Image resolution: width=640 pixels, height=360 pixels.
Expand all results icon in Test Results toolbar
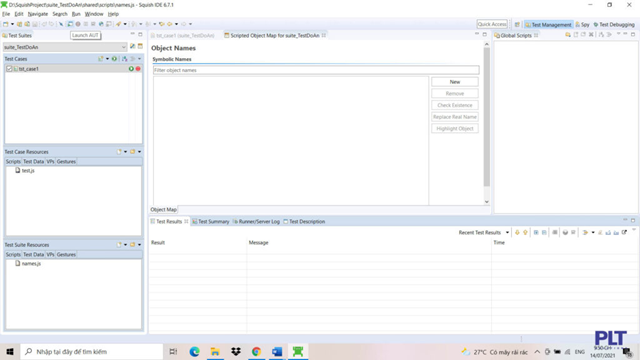(536, 232)
